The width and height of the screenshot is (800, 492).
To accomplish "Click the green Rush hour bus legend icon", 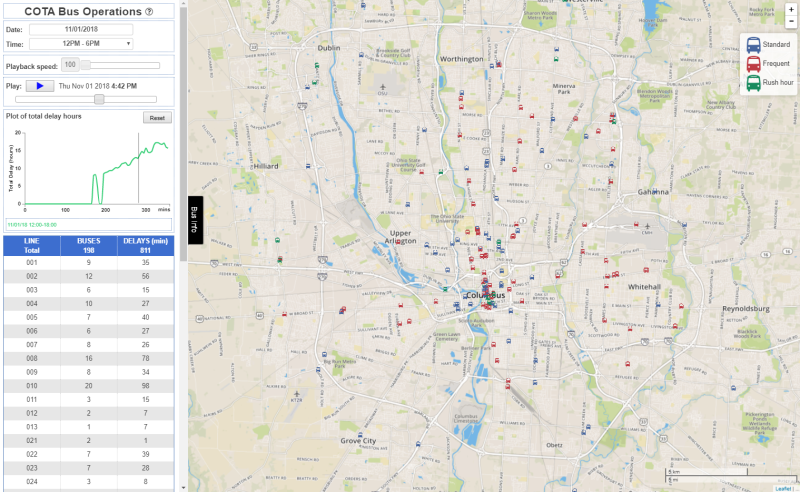I will coord(753,83).
